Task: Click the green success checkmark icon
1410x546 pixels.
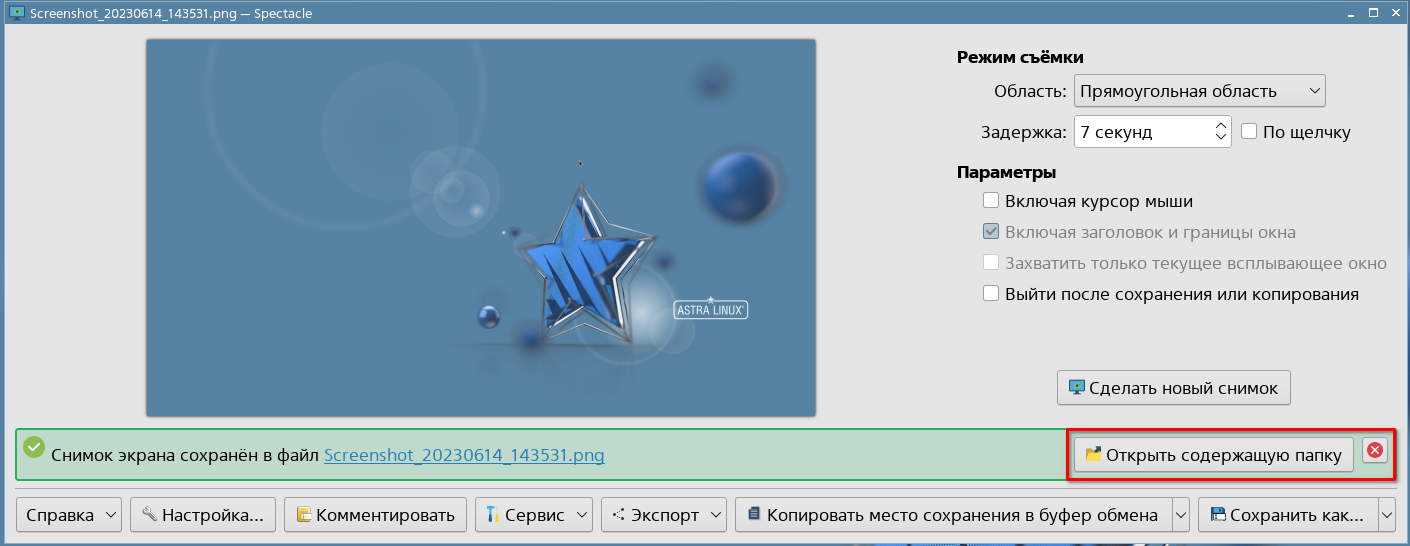Action: (x=34, y=446)
